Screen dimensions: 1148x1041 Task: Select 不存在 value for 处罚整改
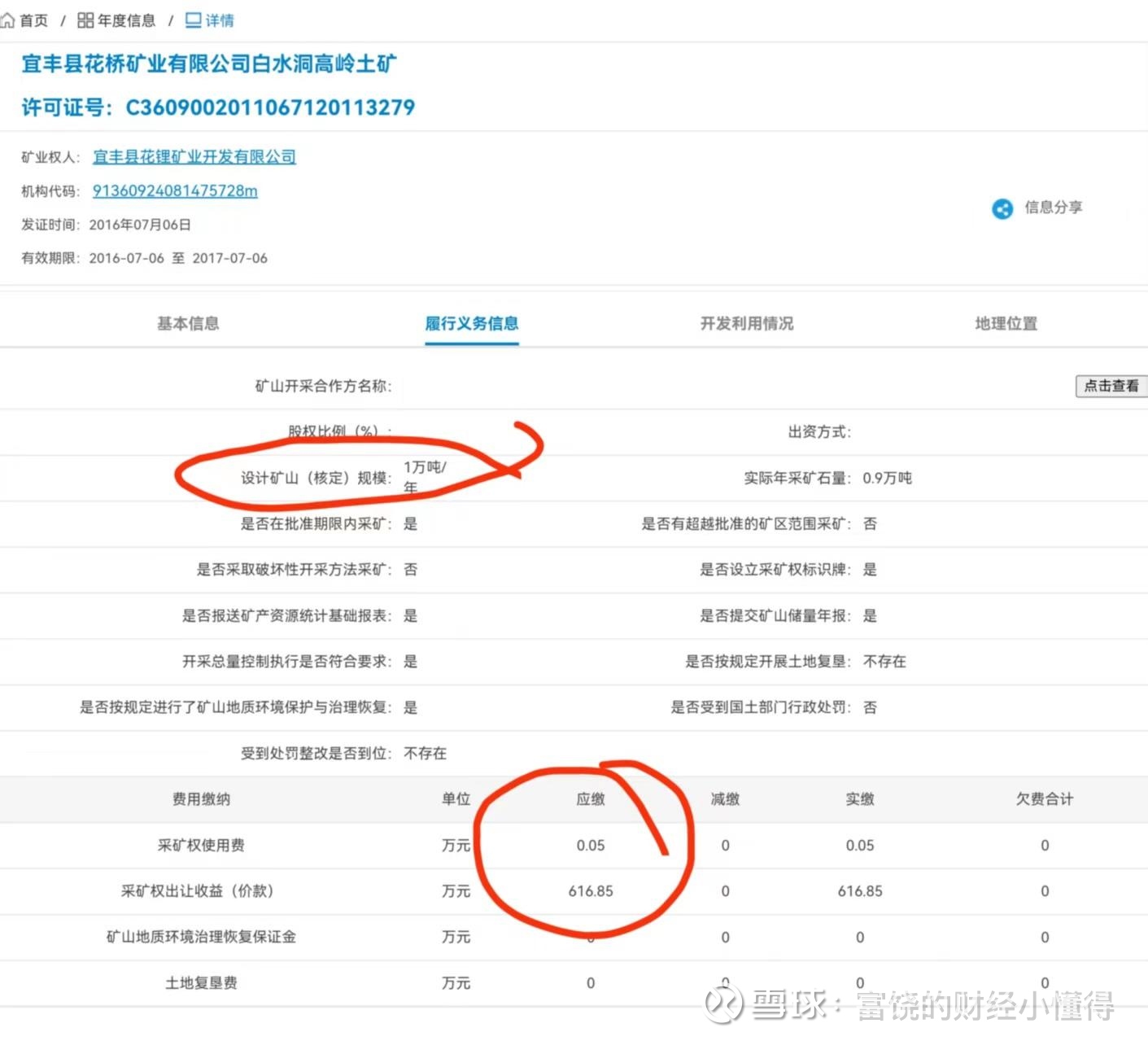point(426,753)
